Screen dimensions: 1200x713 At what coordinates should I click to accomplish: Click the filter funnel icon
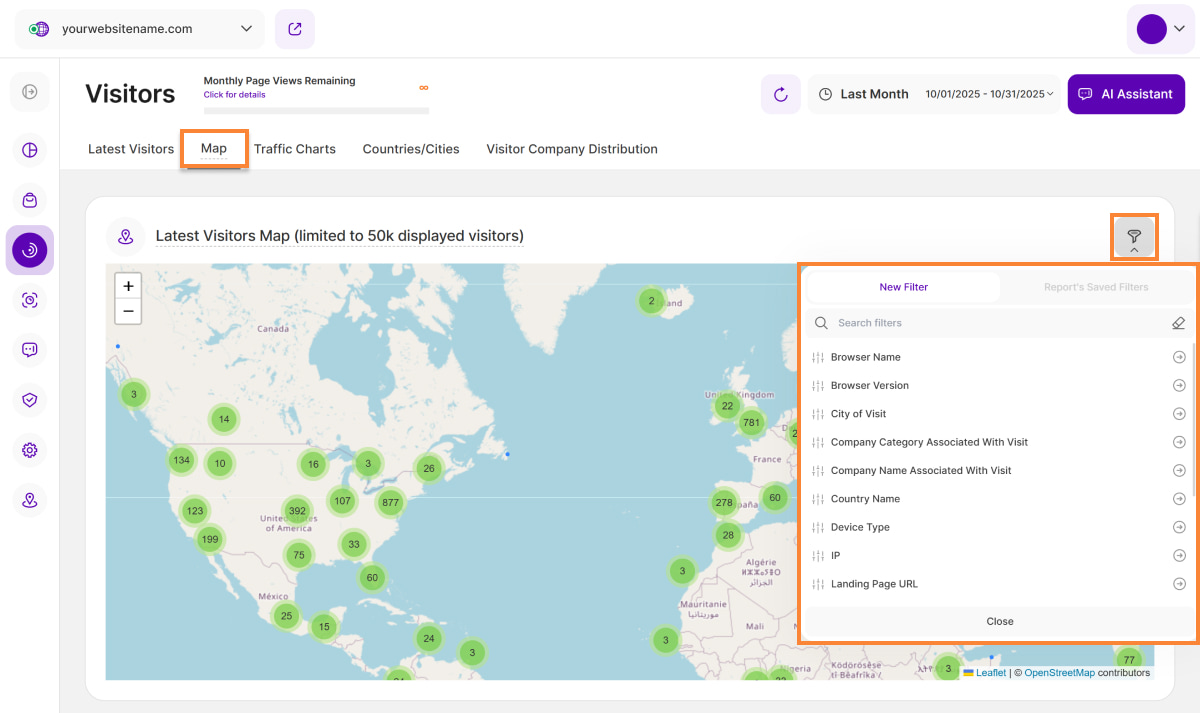click(1134, 237)
